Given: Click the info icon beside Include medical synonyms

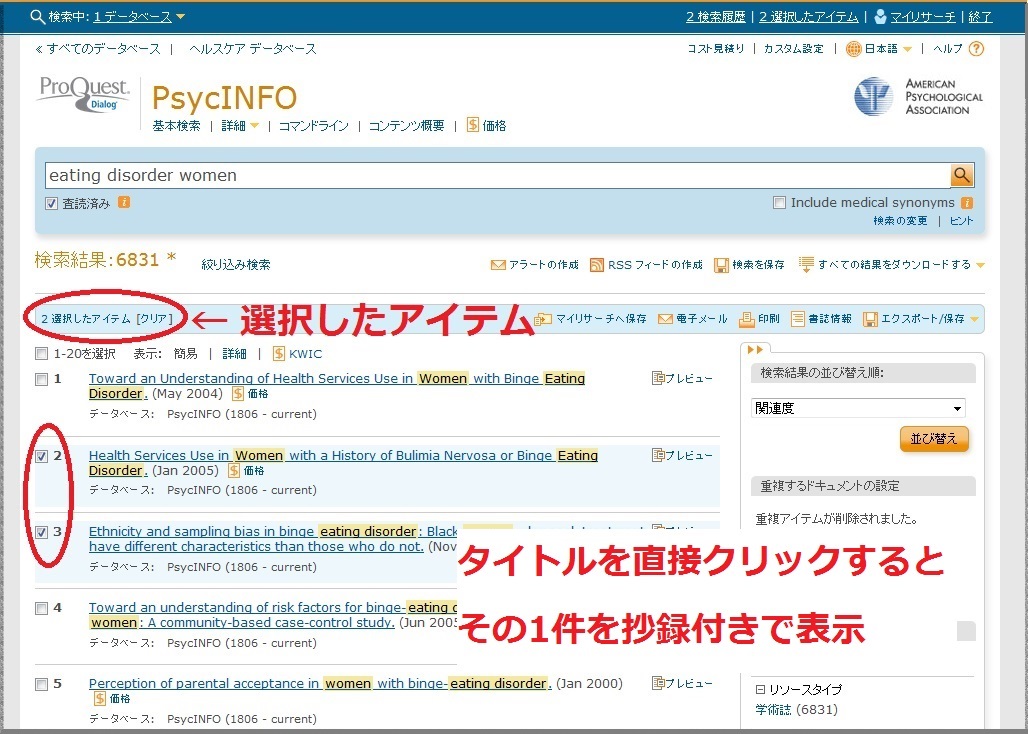Looking at the screenshot, I should (967, 203).
